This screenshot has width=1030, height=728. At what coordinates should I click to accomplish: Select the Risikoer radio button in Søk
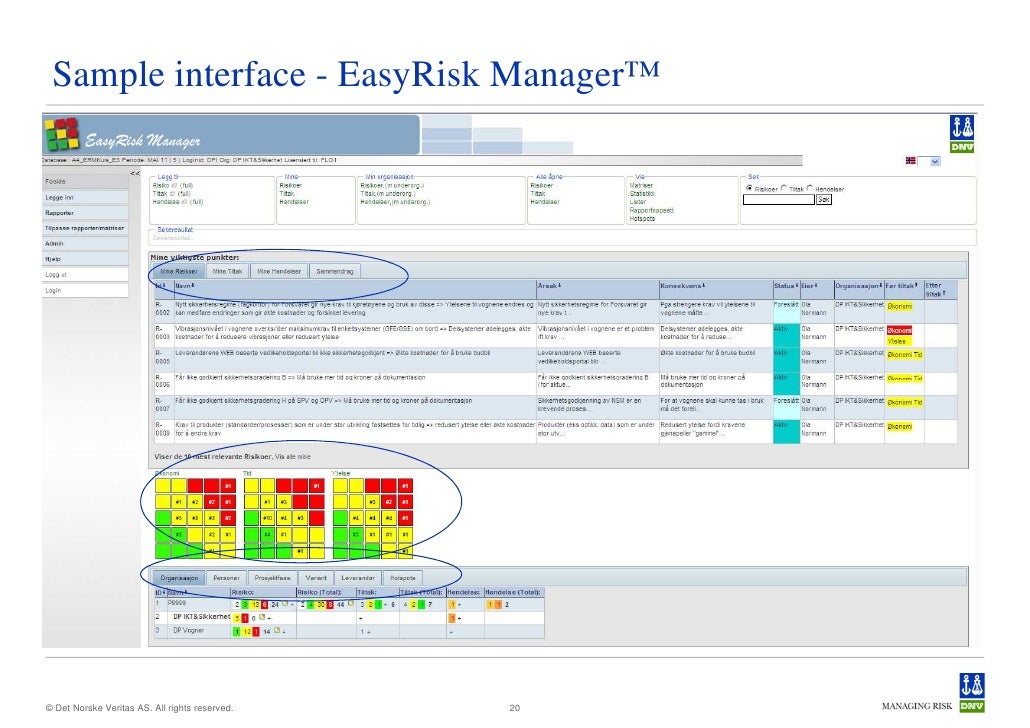pyautogui.click(x=749, y=188)
